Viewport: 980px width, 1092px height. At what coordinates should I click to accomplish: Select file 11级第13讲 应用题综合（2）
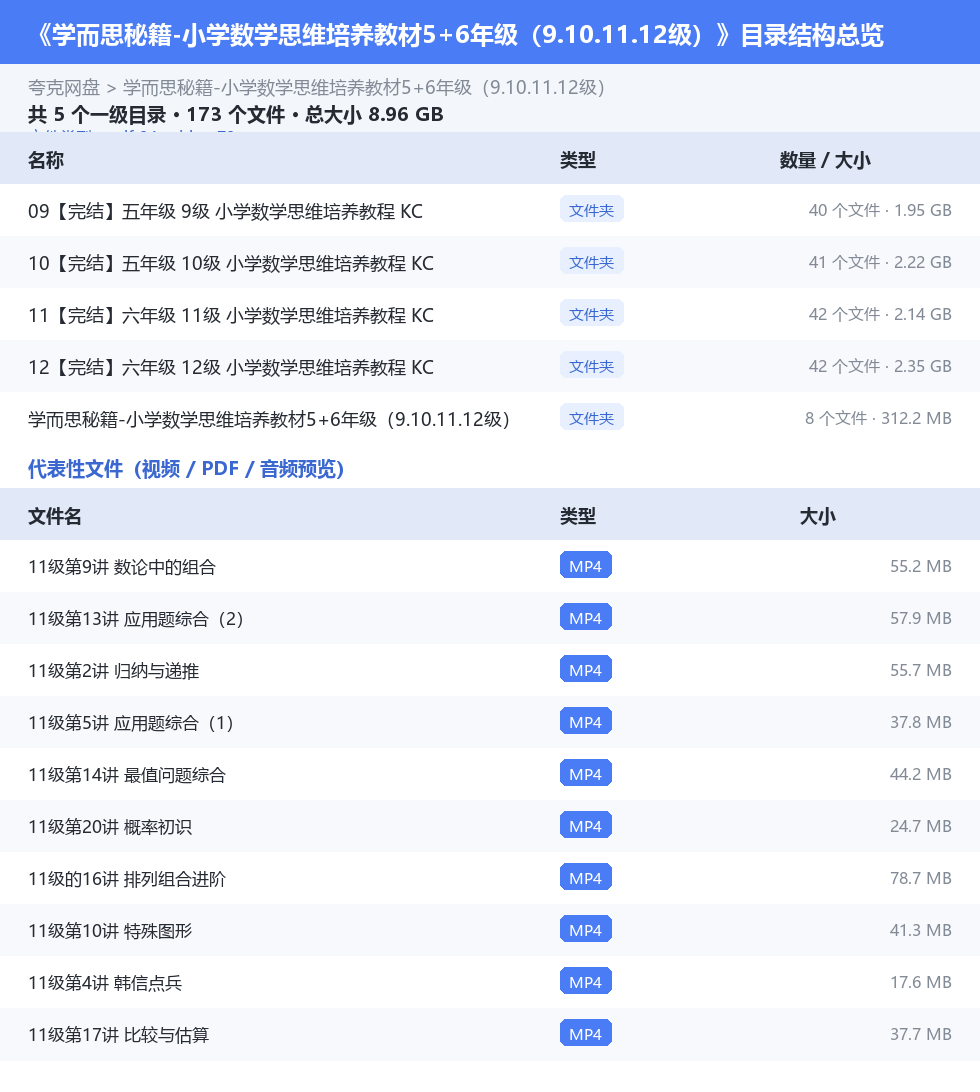pos(136,619)
